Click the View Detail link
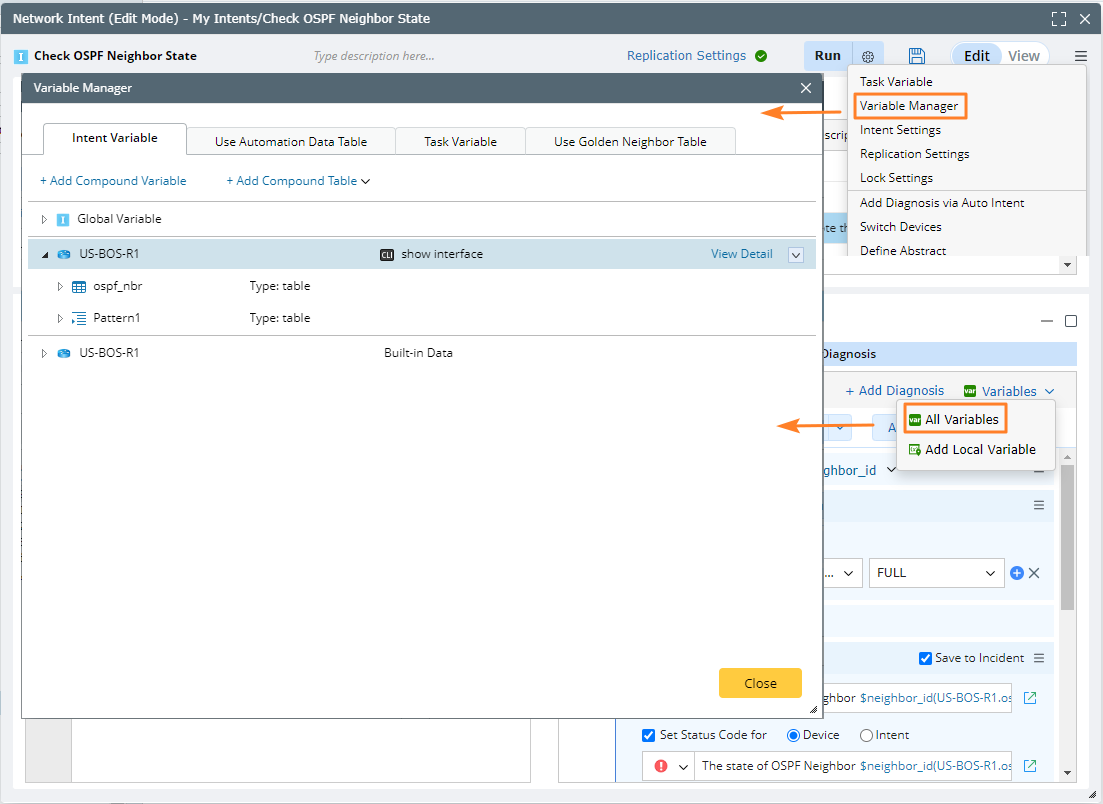The height and width of the screenshot is (804, 1103). 741,254
